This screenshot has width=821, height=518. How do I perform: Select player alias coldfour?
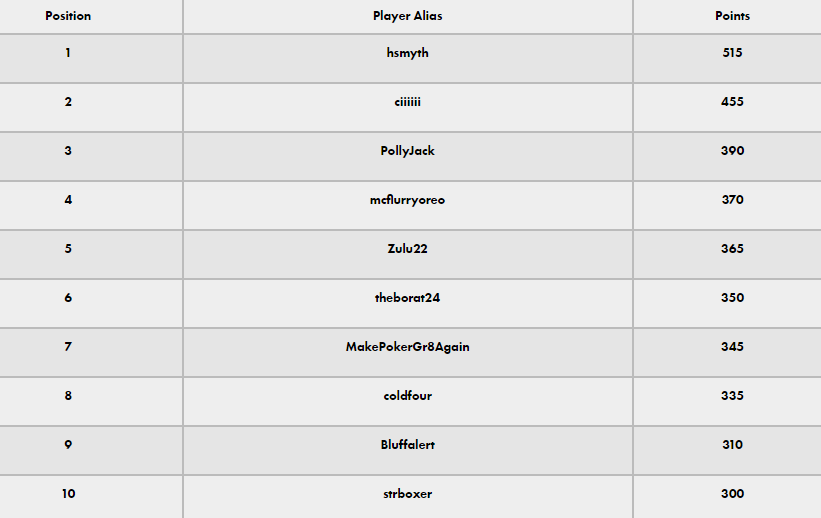(x=407, y=396)
